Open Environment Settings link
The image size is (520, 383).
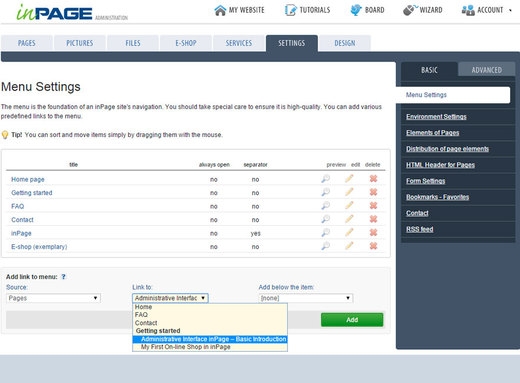(436, 117)
